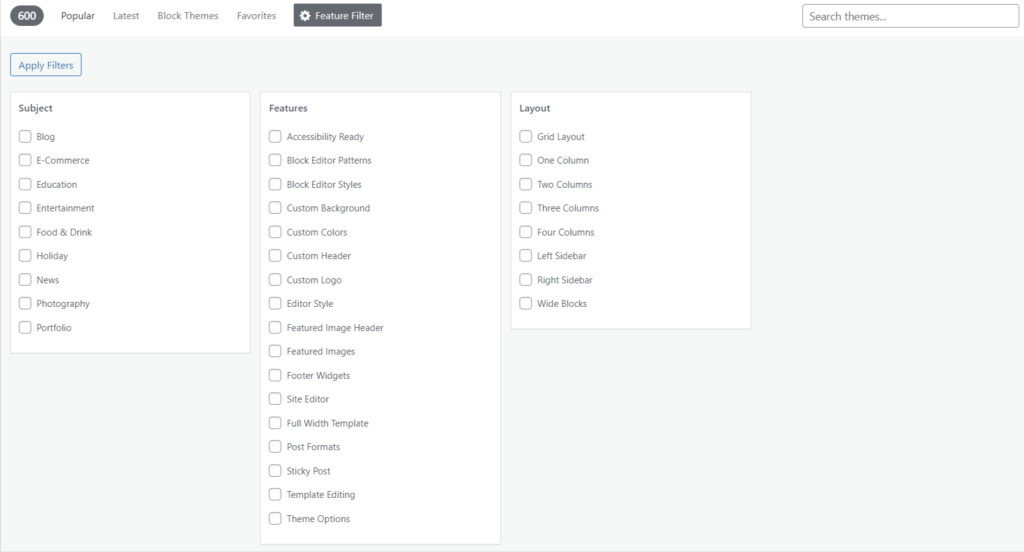Open the Block Themes tab

point(188,16)
